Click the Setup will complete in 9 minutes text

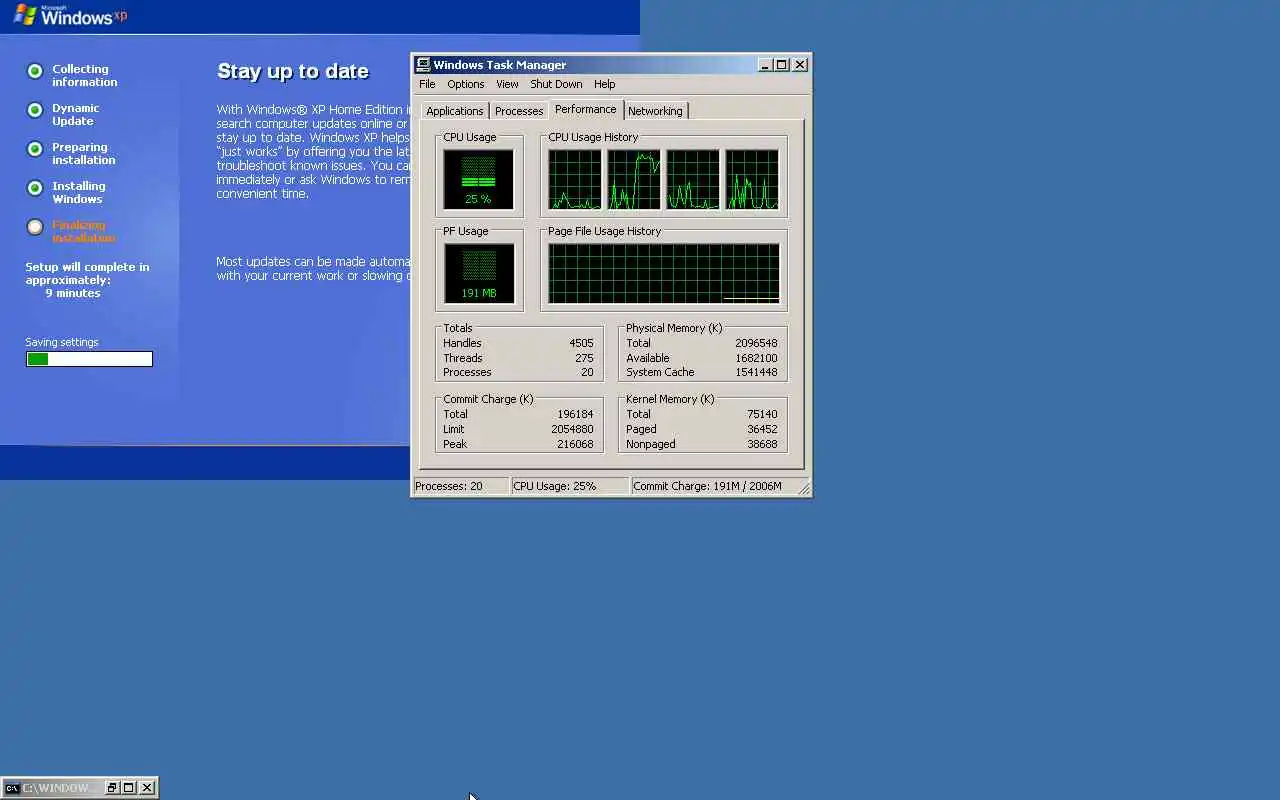coord(87,280)
